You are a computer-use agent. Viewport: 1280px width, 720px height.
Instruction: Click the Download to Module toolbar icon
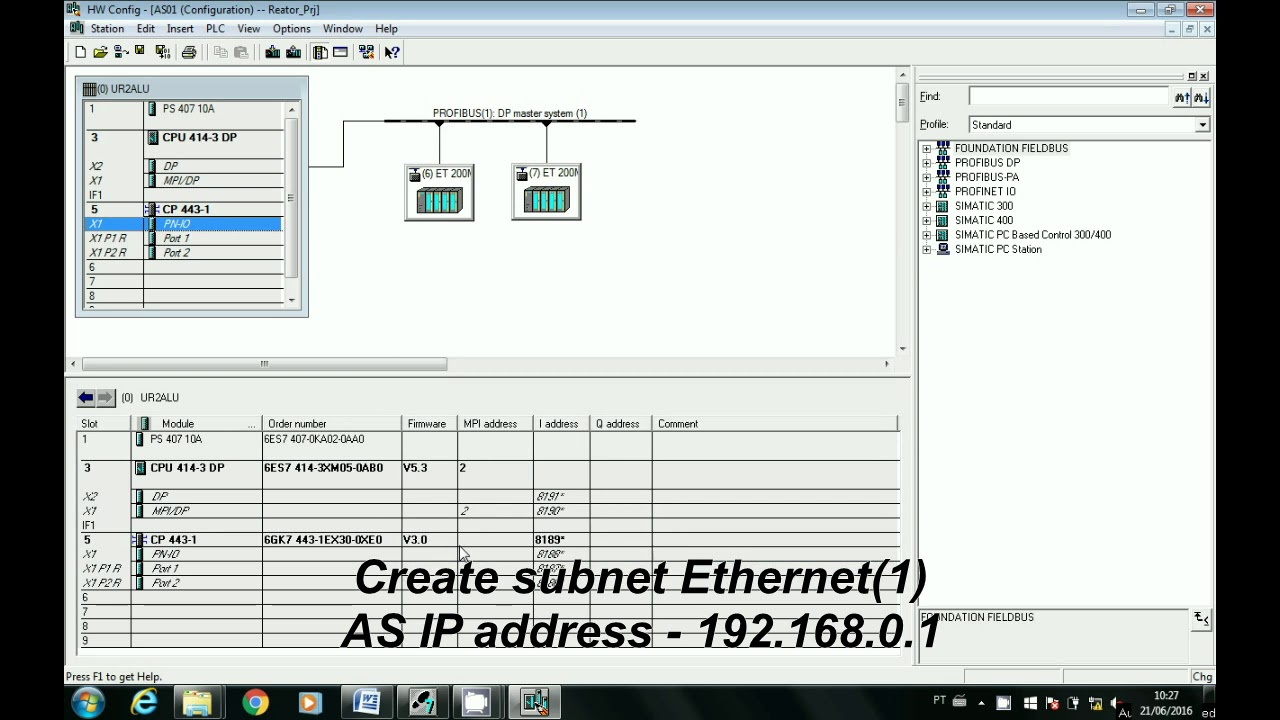273,52
